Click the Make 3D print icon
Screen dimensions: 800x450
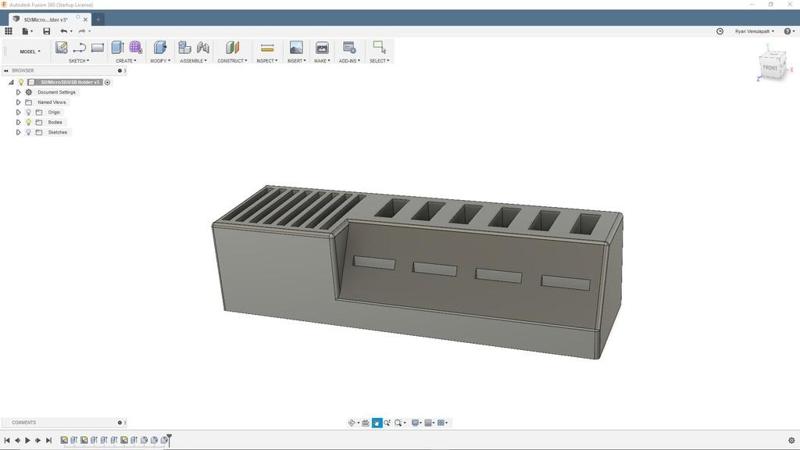tap(322, 47)
